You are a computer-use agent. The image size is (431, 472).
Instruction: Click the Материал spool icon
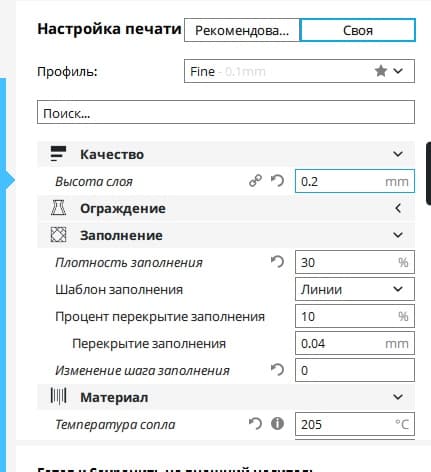click(58, 397)
